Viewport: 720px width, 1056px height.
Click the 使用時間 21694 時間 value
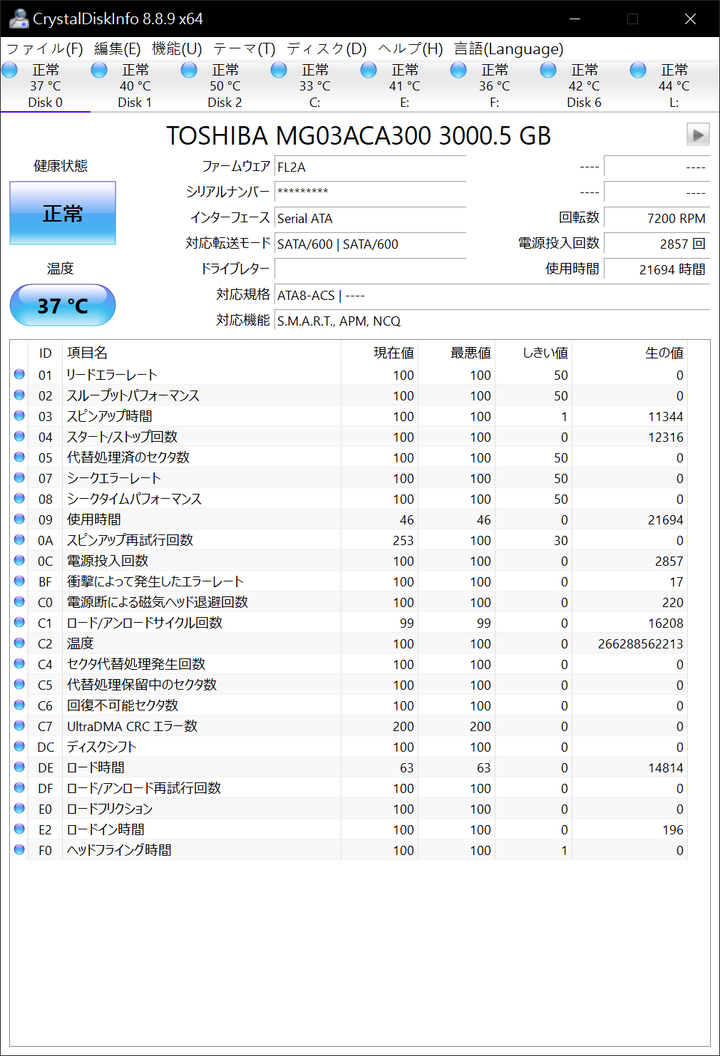(x=657, y=269)
